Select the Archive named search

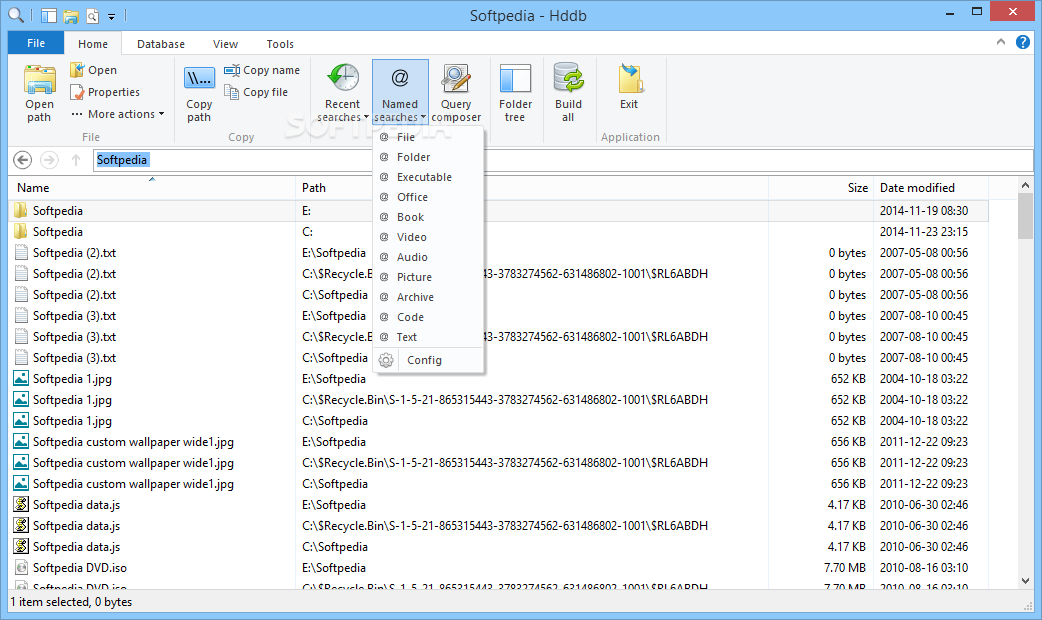click(x=429, y=296)
